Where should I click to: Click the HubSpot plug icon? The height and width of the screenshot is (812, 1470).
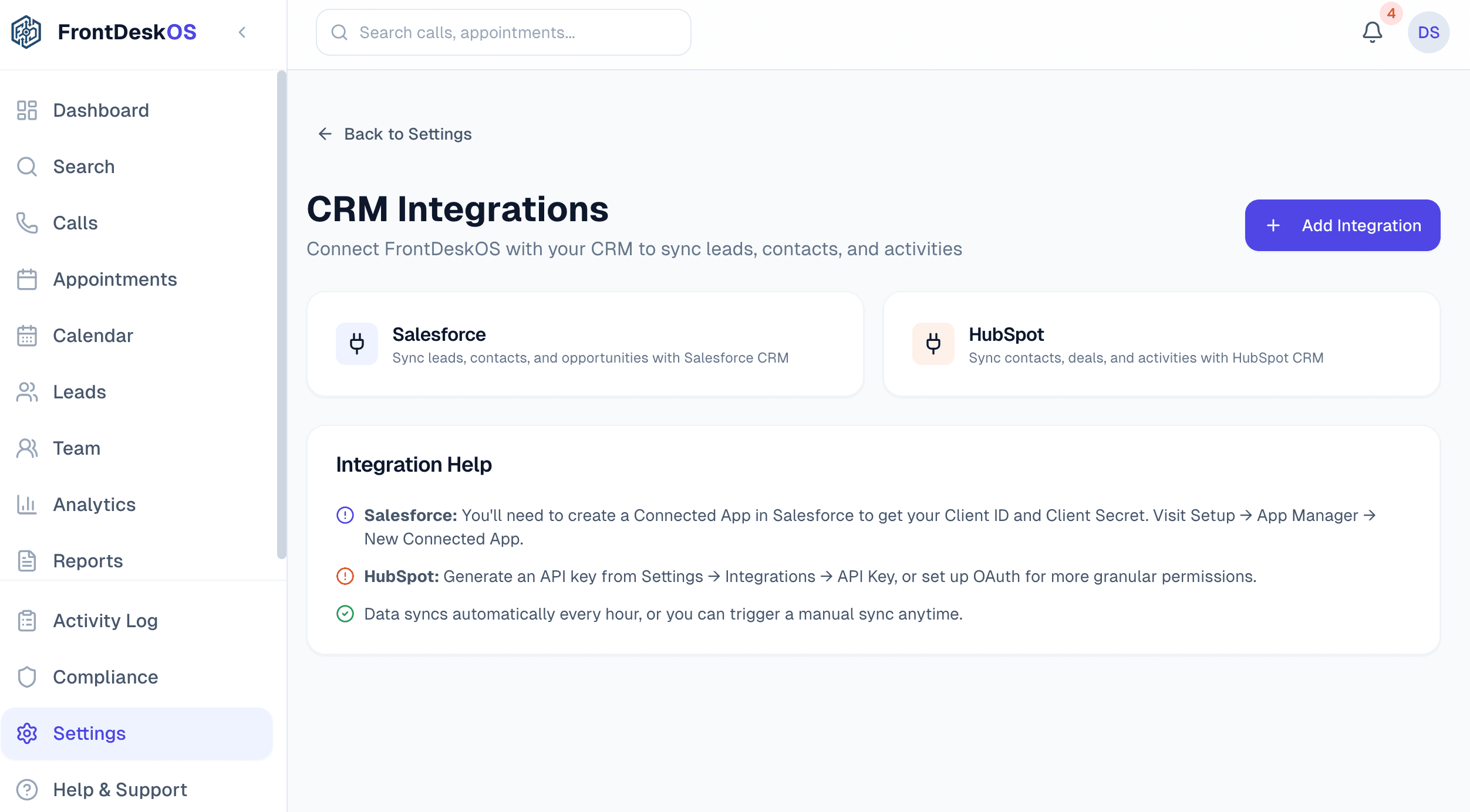coord(933,343)
